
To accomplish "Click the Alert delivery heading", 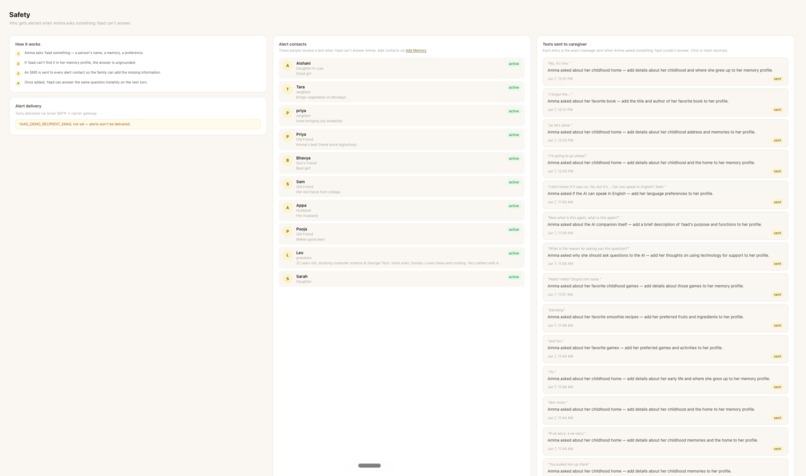I will click(x=28, y=106).
